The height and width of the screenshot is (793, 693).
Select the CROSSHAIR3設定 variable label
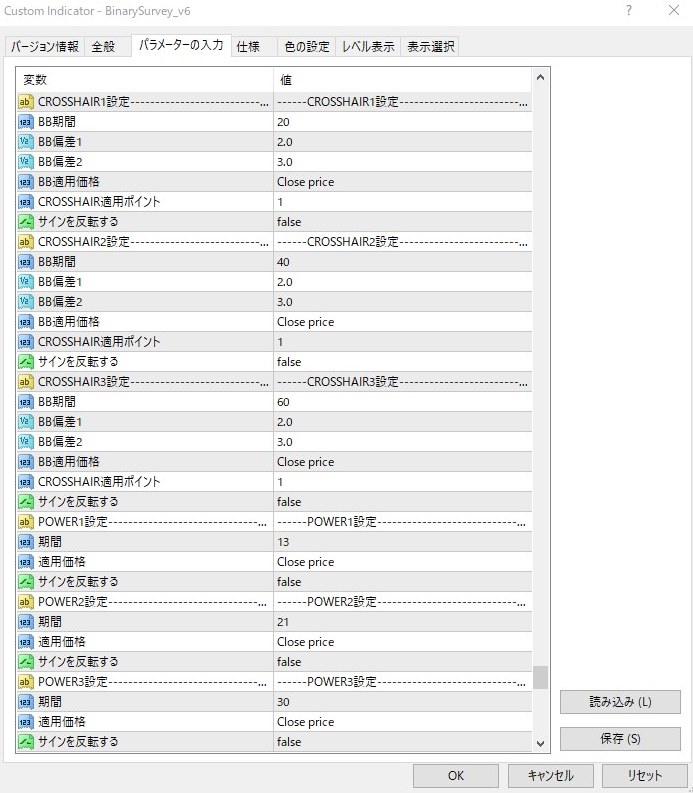coord(153,382)
